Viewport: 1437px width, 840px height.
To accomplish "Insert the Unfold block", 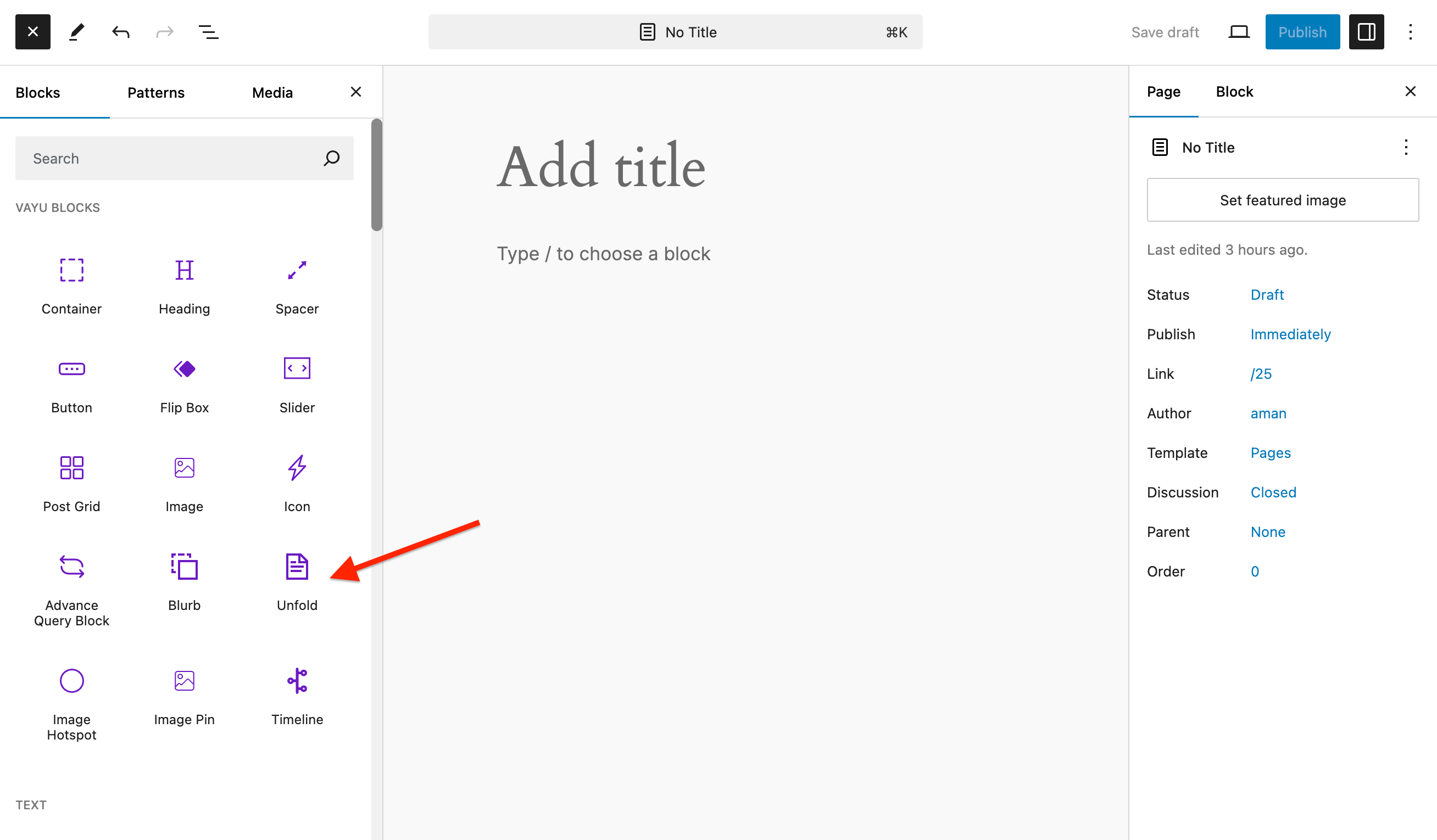I will tap(297, 581).
